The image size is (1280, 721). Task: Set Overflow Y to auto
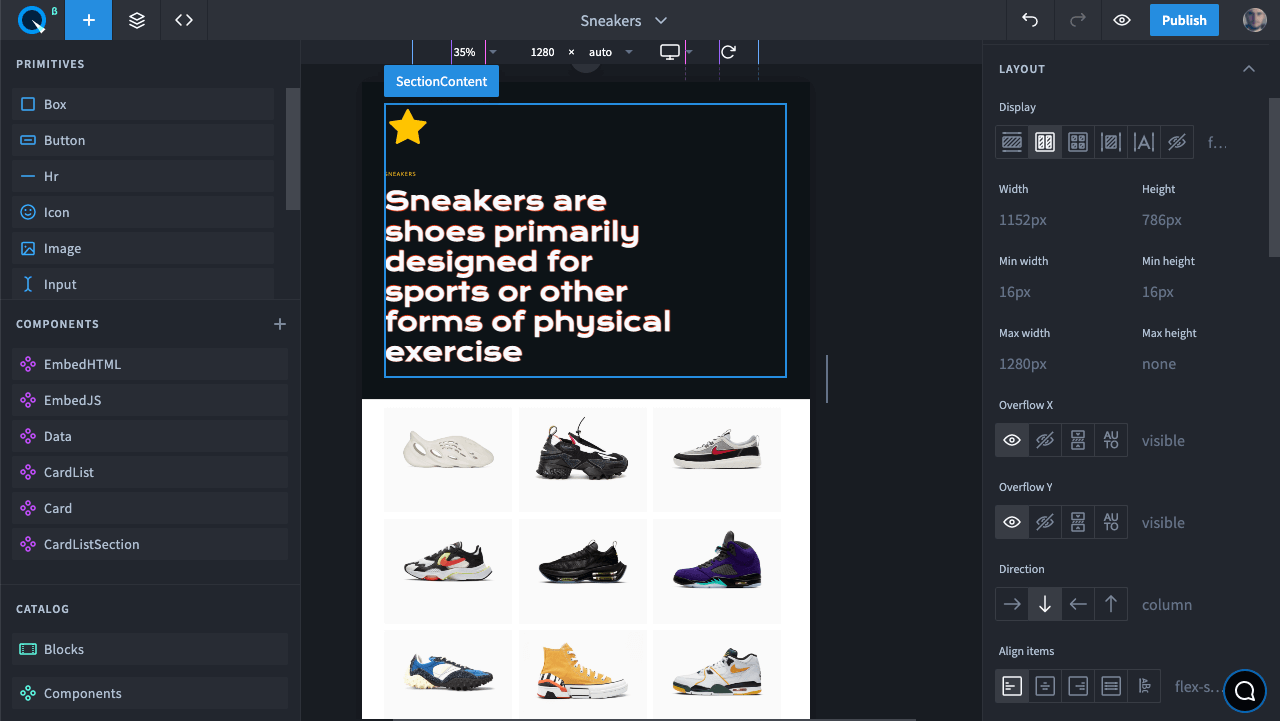click(1111, 522)
